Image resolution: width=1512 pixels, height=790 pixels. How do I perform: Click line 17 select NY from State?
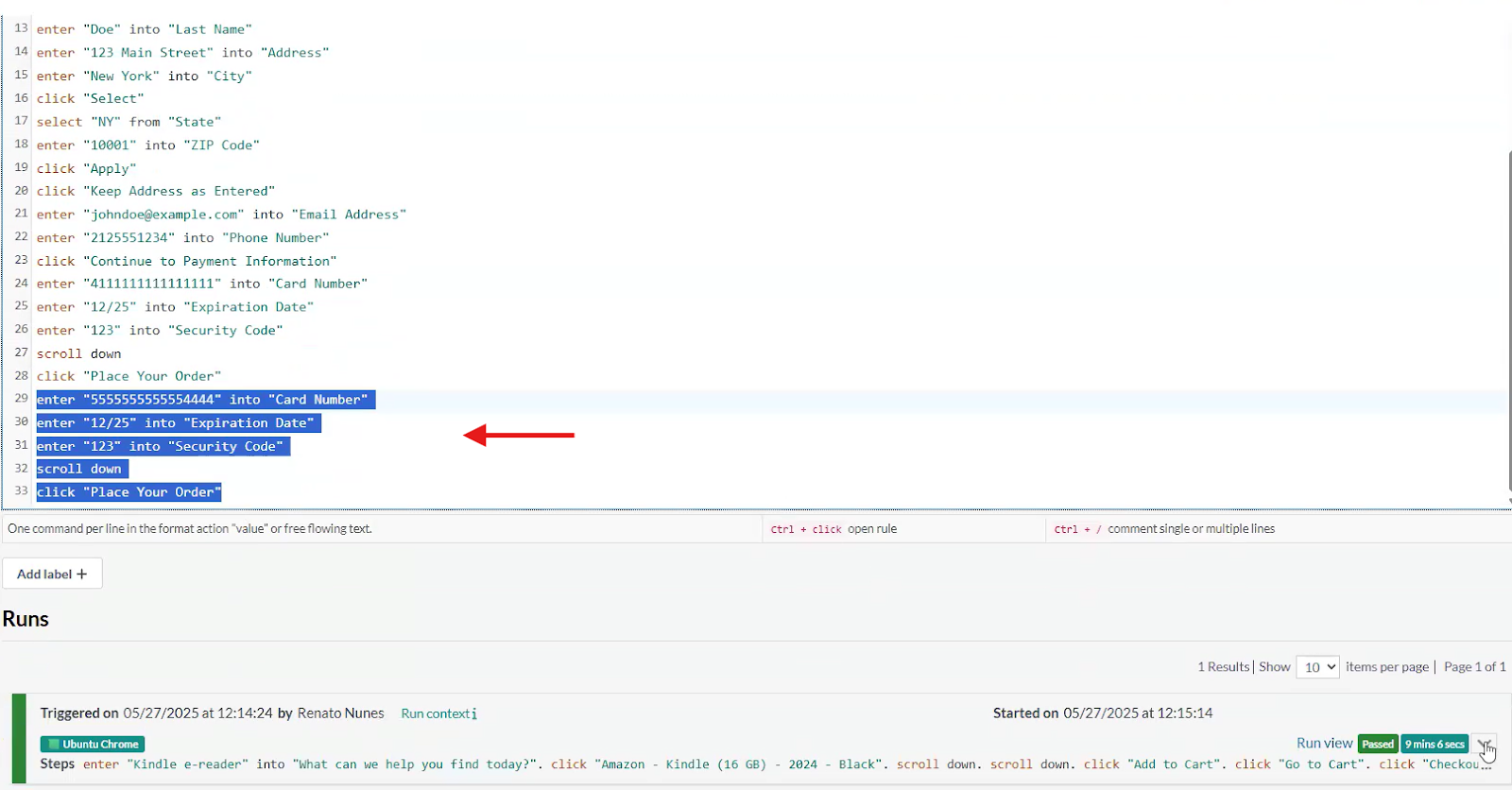(129, 122)
